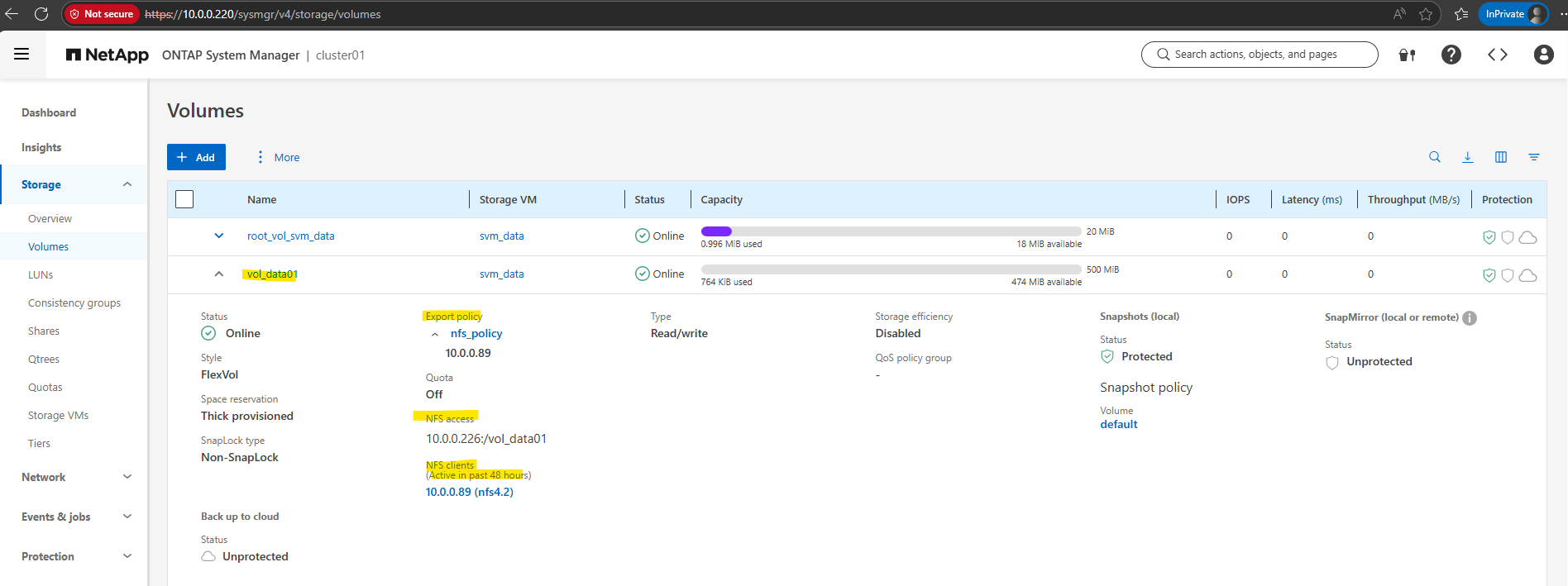Open Consistency groups in the sidebar
Image resolution: width=1568 pixels, height=586 pixels.
pos(74,303)
